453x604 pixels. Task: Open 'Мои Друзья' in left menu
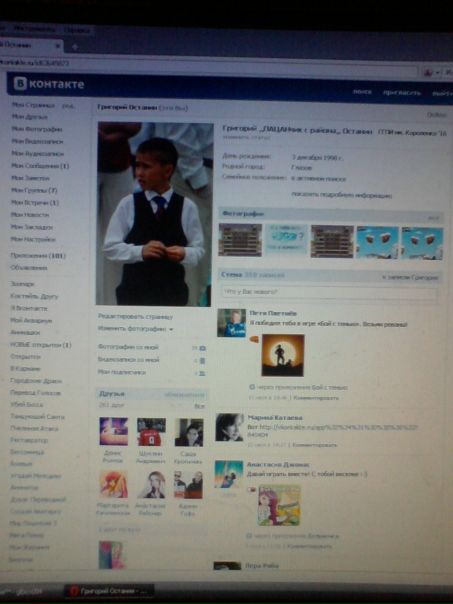click(30, 117)
